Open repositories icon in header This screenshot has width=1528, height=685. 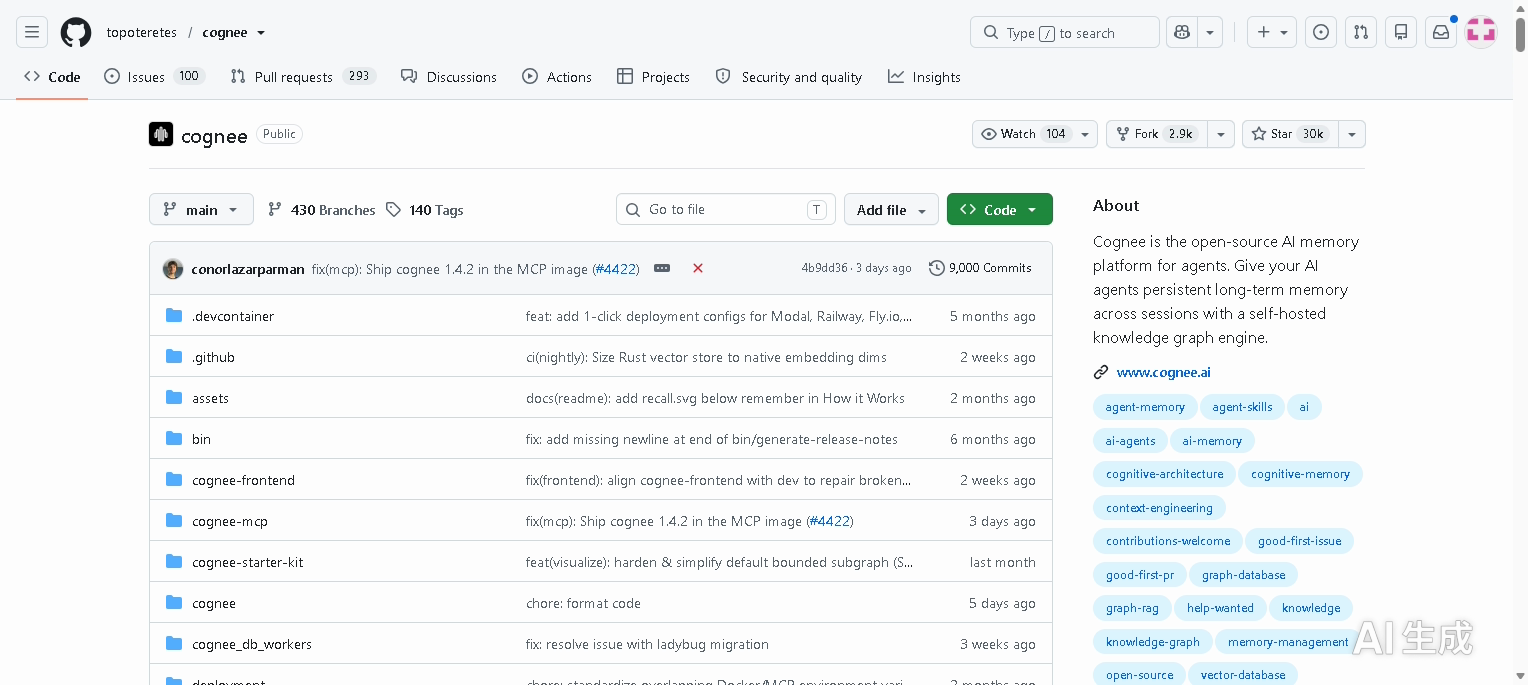[x=1401, y=32]
